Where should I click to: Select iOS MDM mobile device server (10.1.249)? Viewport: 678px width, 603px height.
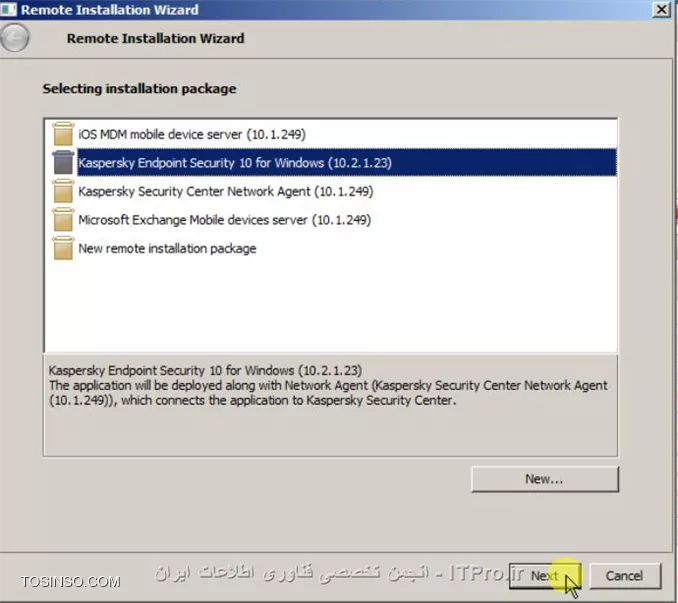click(192, 134)
